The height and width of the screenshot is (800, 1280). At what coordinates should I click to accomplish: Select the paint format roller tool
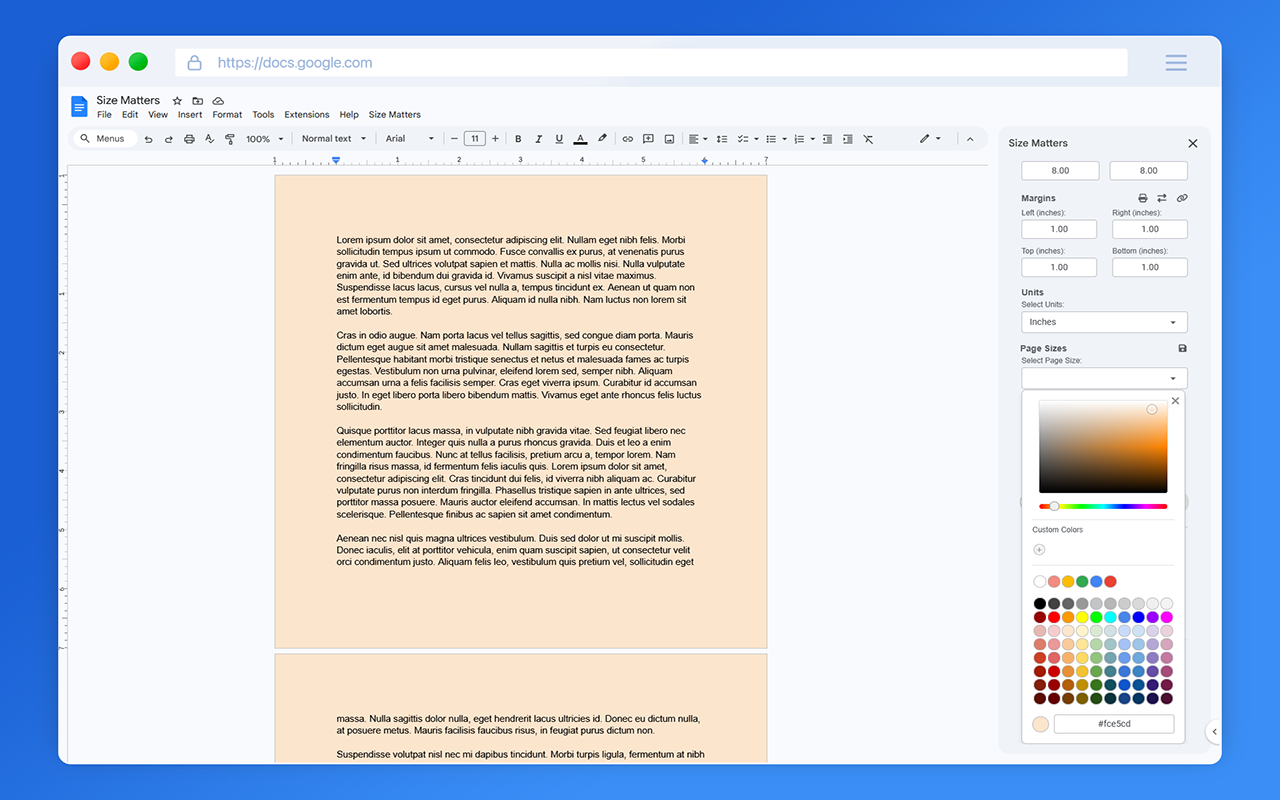tap(230, 139)
